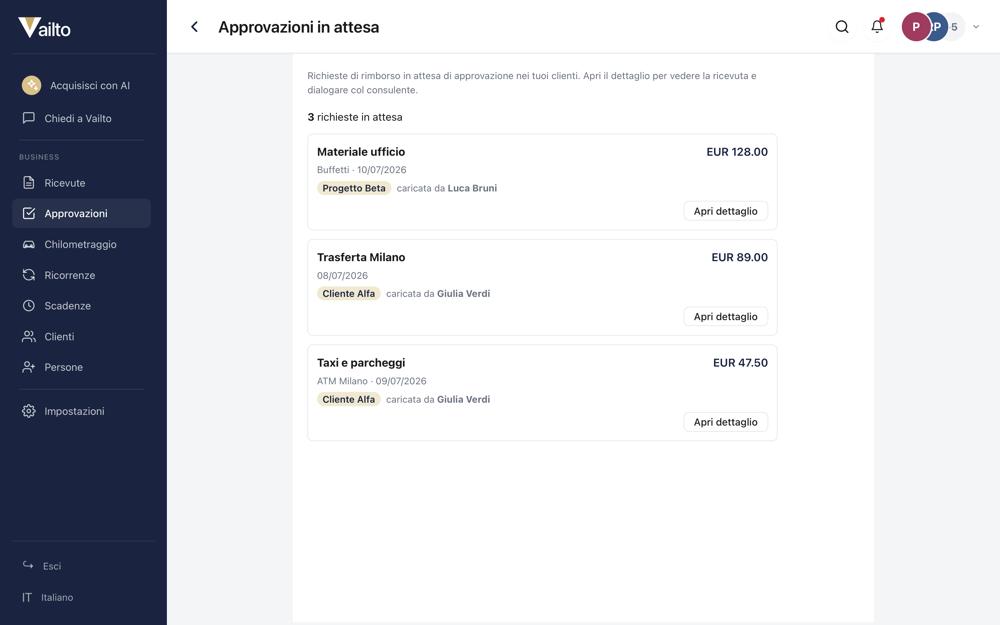Click the Acquisisci con AI sparkle icon

(x=31, y=85)
